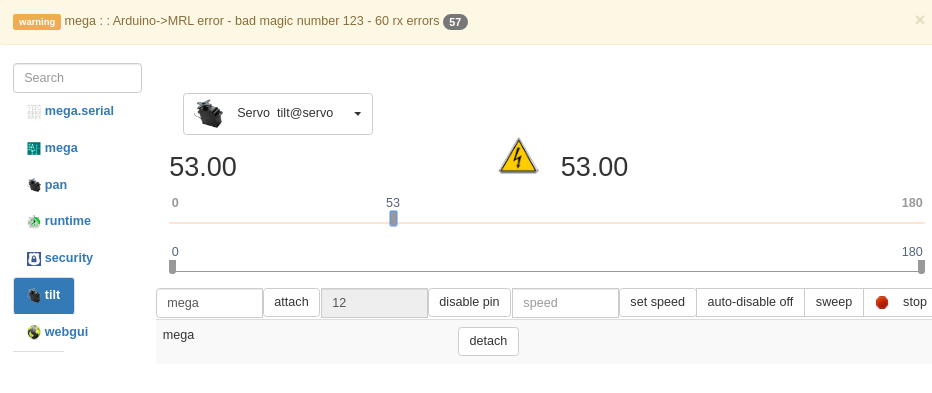932x393 pixels.
Task: Click the pan servo icon
Action: pos(34,185)
